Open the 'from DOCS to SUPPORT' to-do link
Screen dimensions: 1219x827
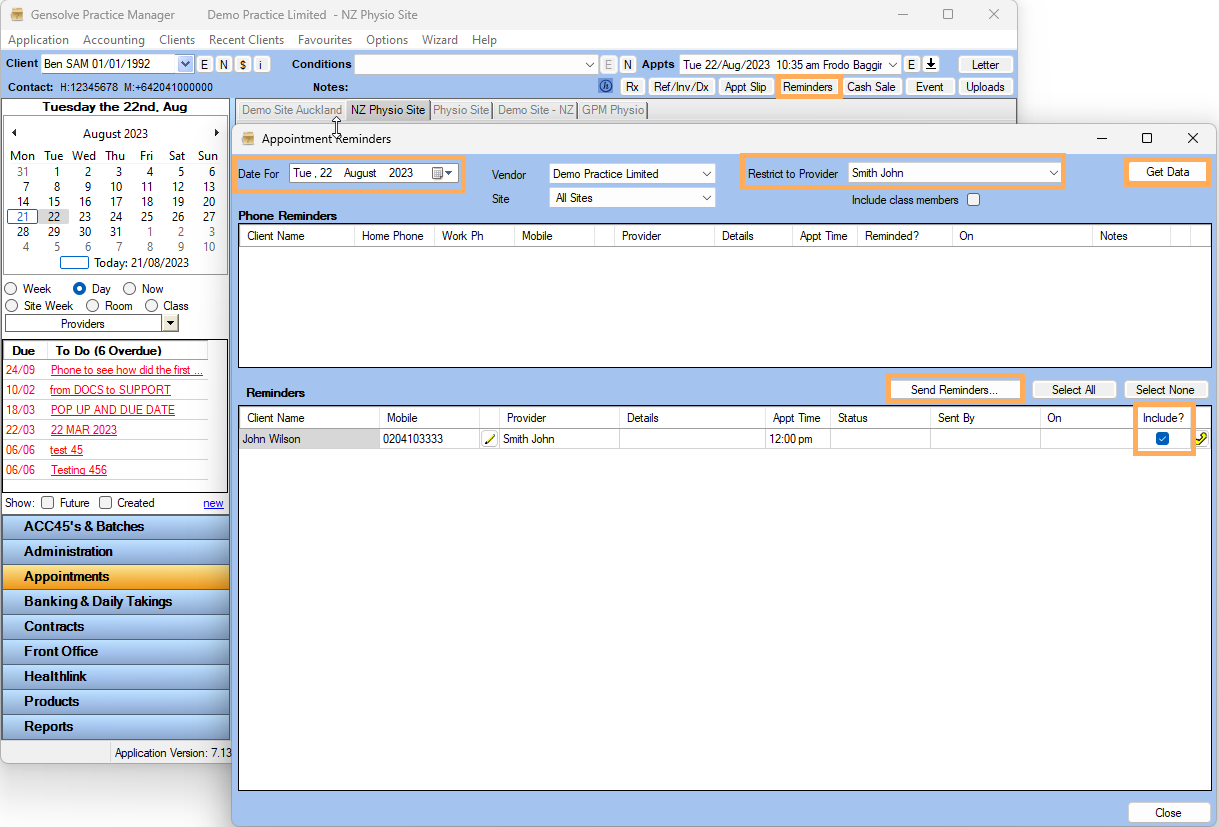click(110, 390)
